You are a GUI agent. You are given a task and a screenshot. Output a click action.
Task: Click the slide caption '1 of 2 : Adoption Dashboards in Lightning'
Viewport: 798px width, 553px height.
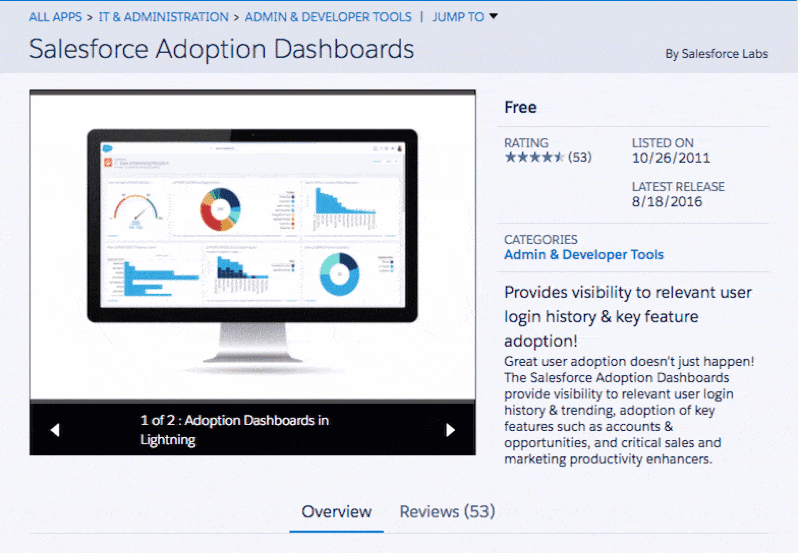click(x=235, y=430)
